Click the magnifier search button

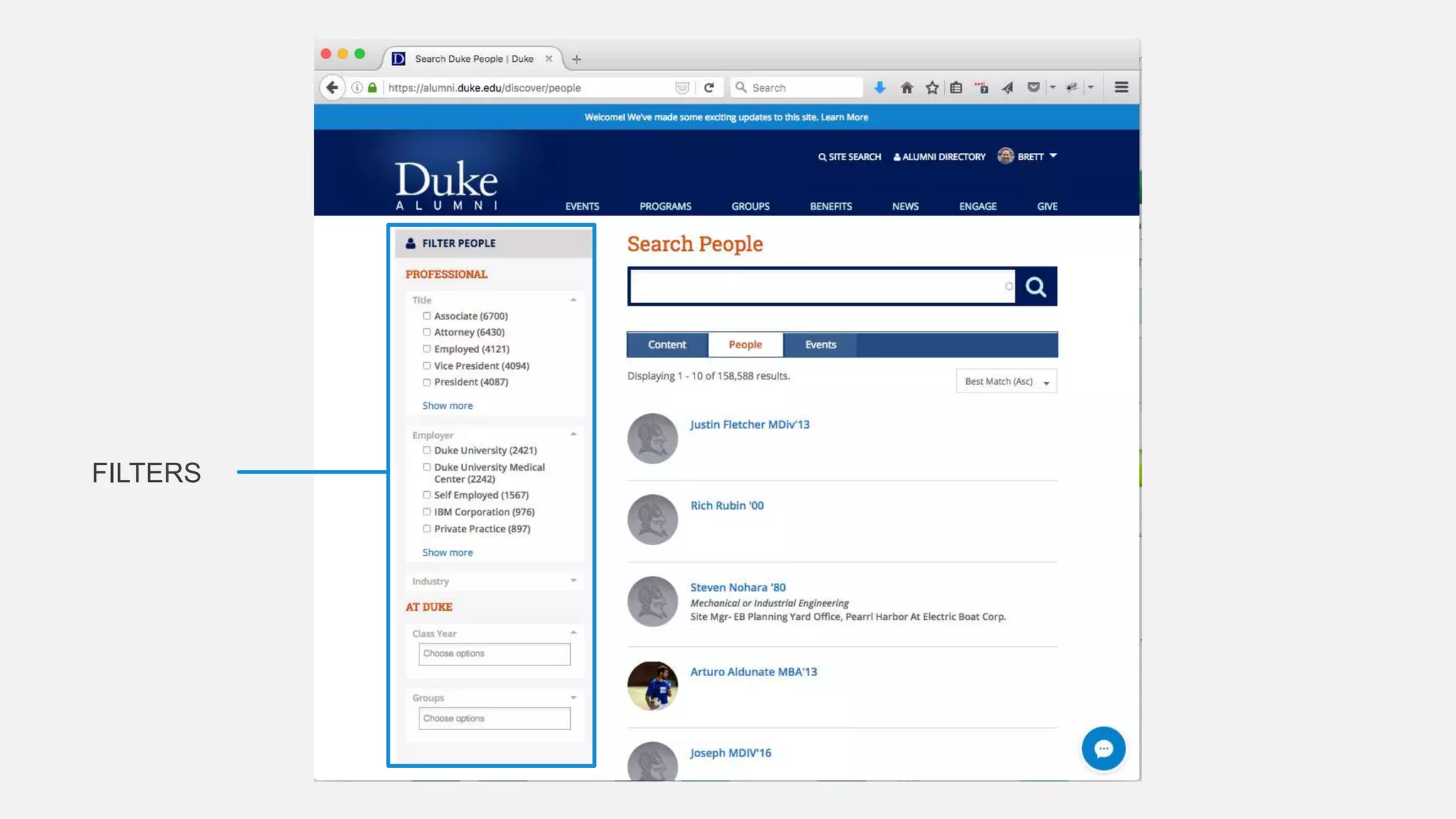pyautogui.click(x=1035, y=287)
